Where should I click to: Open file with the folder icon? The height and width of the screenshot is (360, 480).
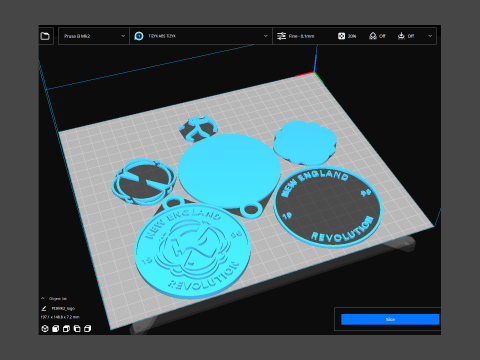coord(45,36)
